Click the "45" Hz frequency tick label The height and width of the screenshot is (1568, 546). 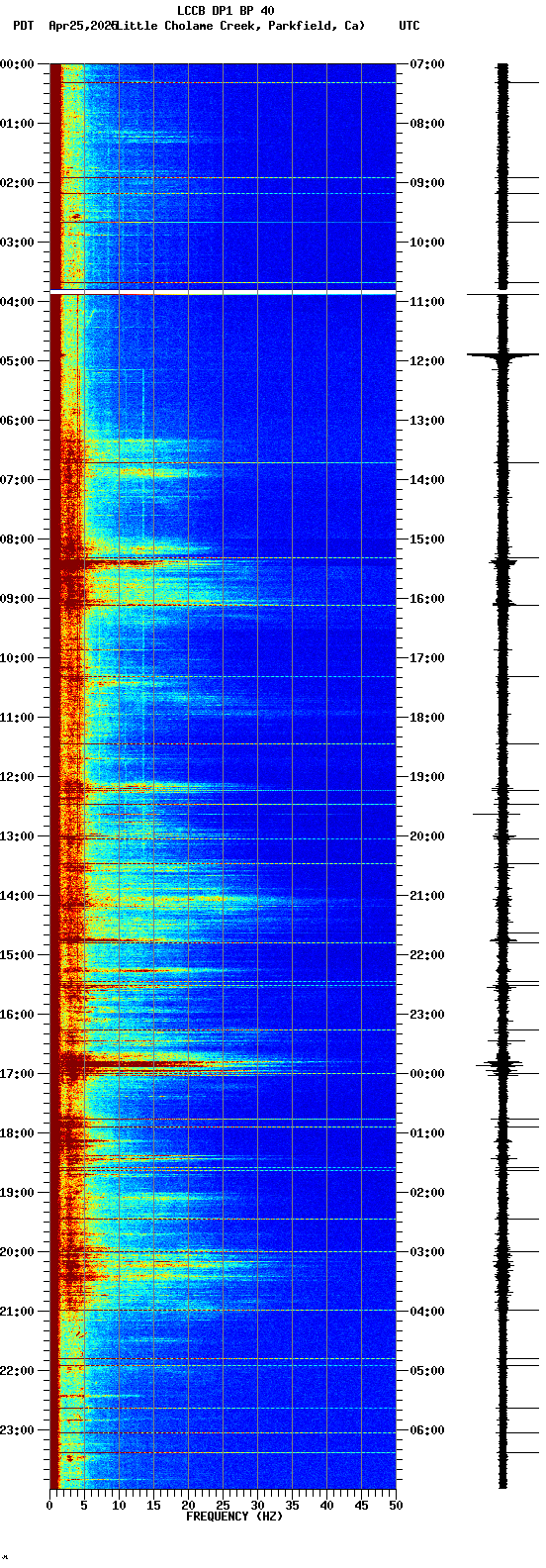361,1506
